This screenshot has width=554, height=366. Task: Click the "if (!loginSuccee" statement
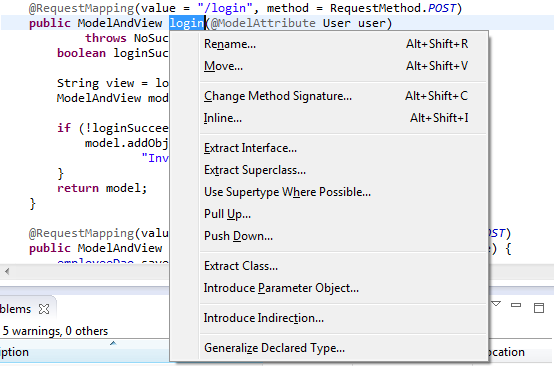point(113,128)
